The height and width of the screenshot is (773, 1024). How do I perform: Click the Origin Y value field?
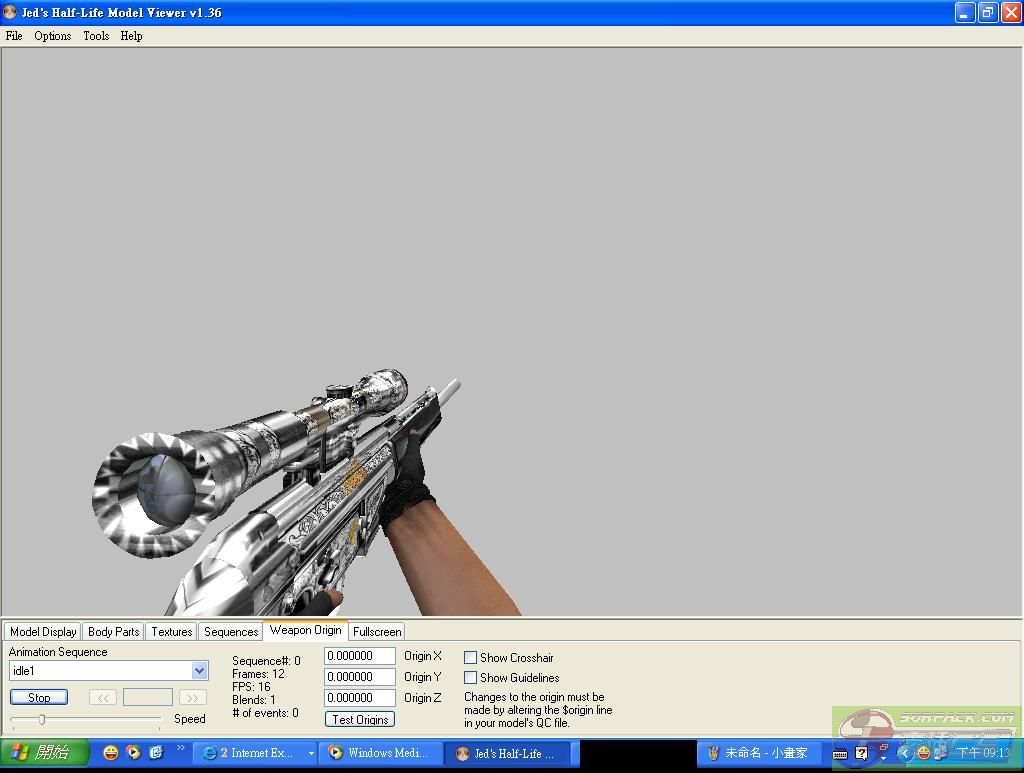360,676
